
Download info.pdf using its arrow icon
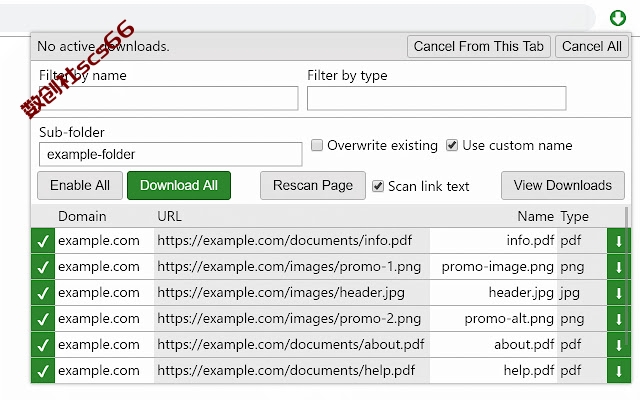tap(619, 241)
